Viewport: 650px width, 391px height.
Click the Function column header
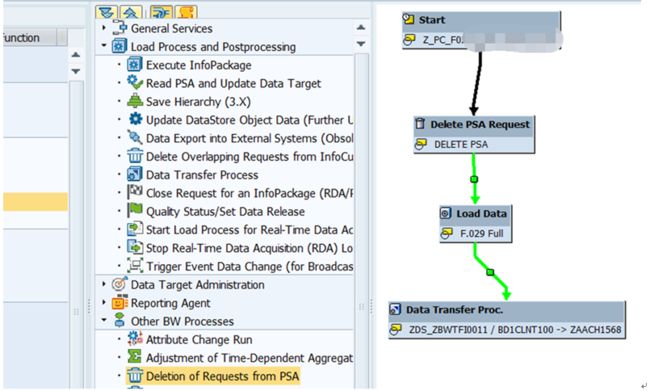click(29, 38)
